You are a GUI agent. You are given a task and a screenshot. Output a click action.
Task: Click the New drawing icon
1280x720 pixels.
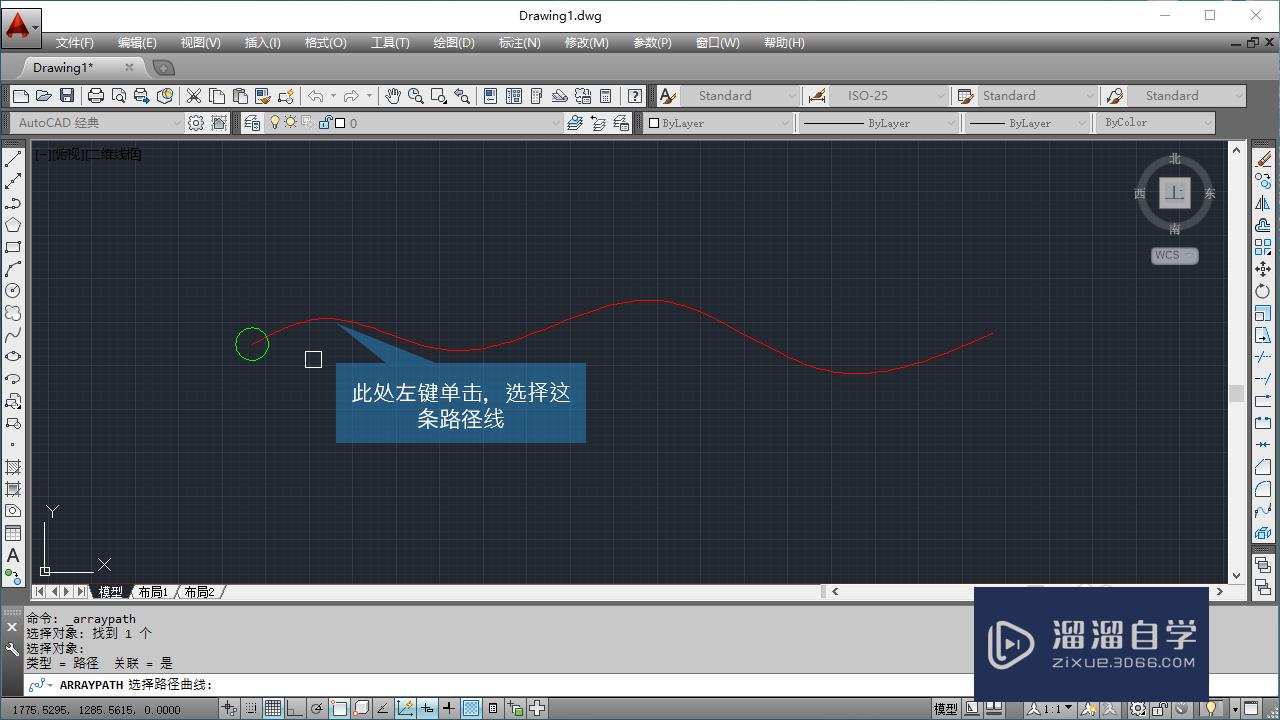21,96
